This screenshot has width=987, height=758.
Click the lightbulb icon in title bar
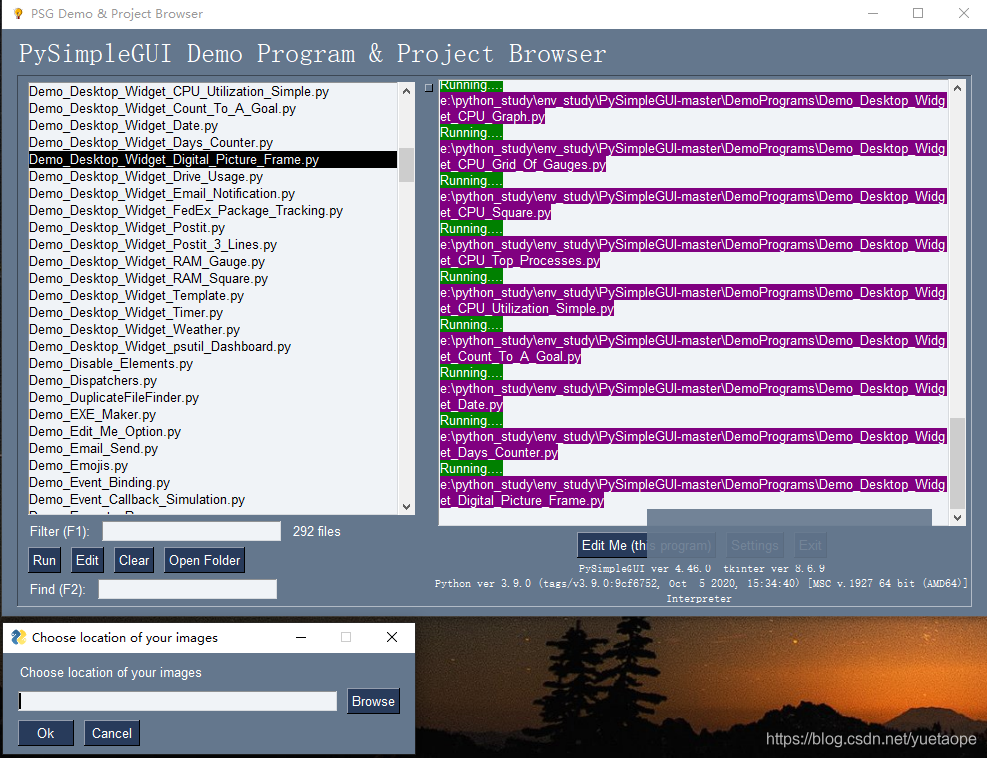click(18, 13)
